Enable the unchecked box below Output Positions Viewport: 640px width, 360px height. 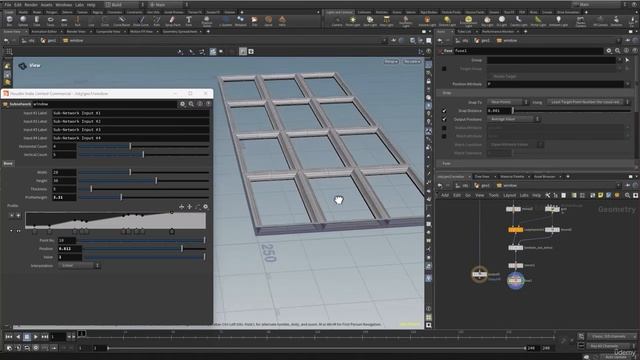click(x=444, y=128)
